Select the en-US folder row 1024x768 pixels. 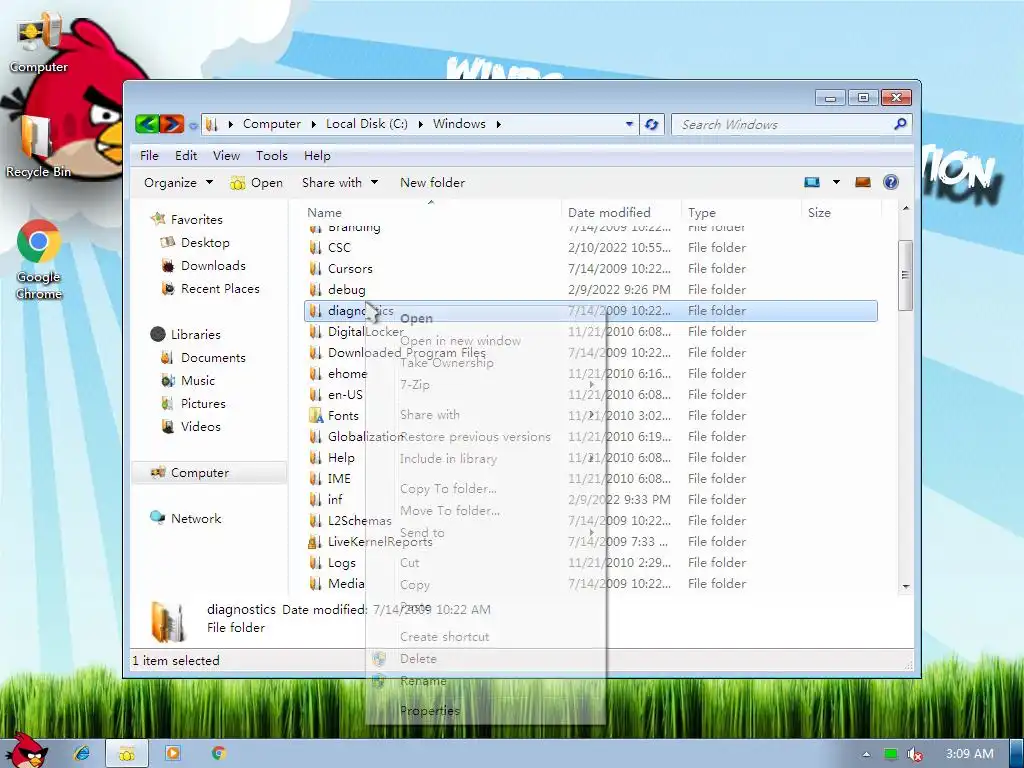591,394
